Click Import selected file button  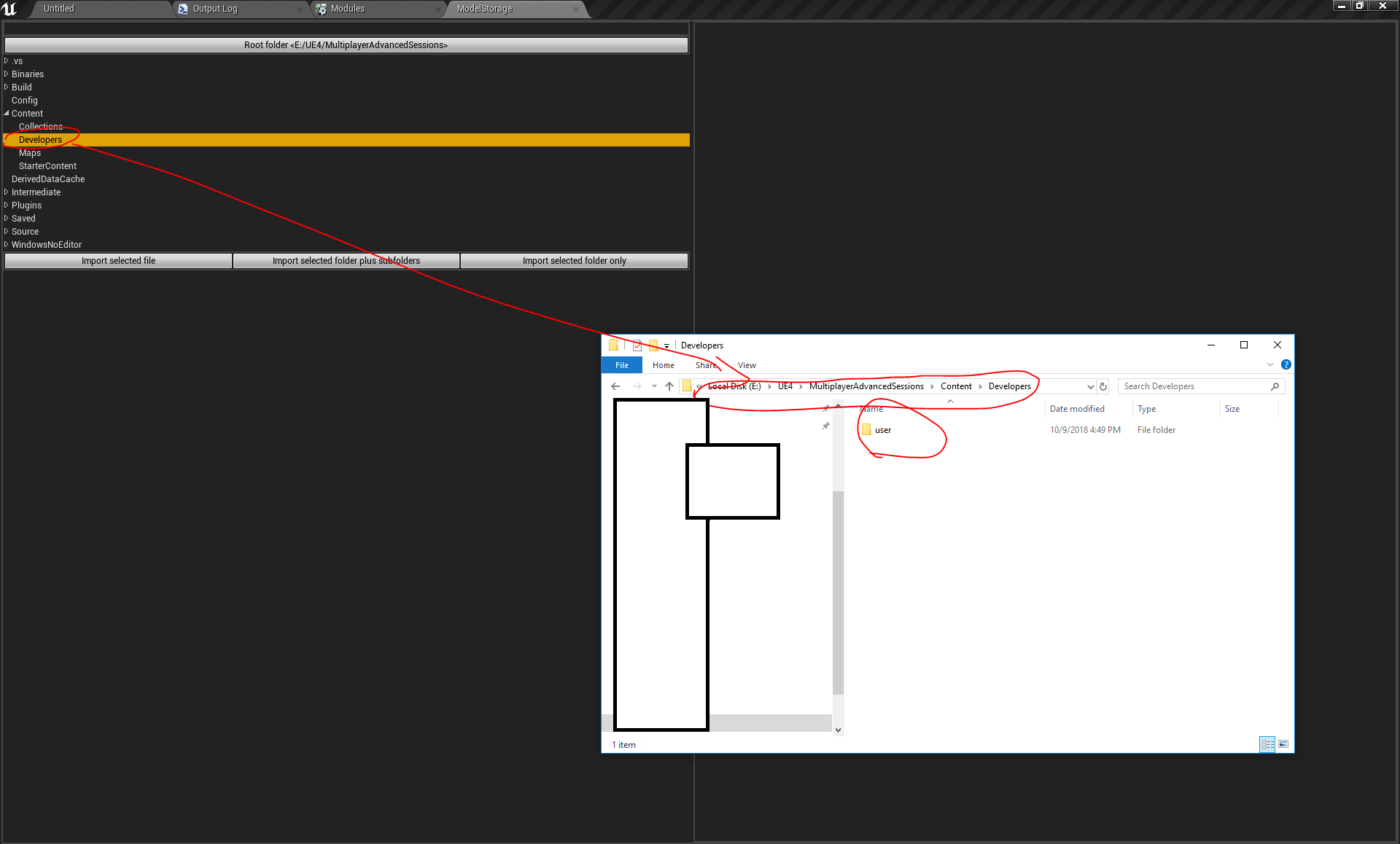(x=117, y=261)
